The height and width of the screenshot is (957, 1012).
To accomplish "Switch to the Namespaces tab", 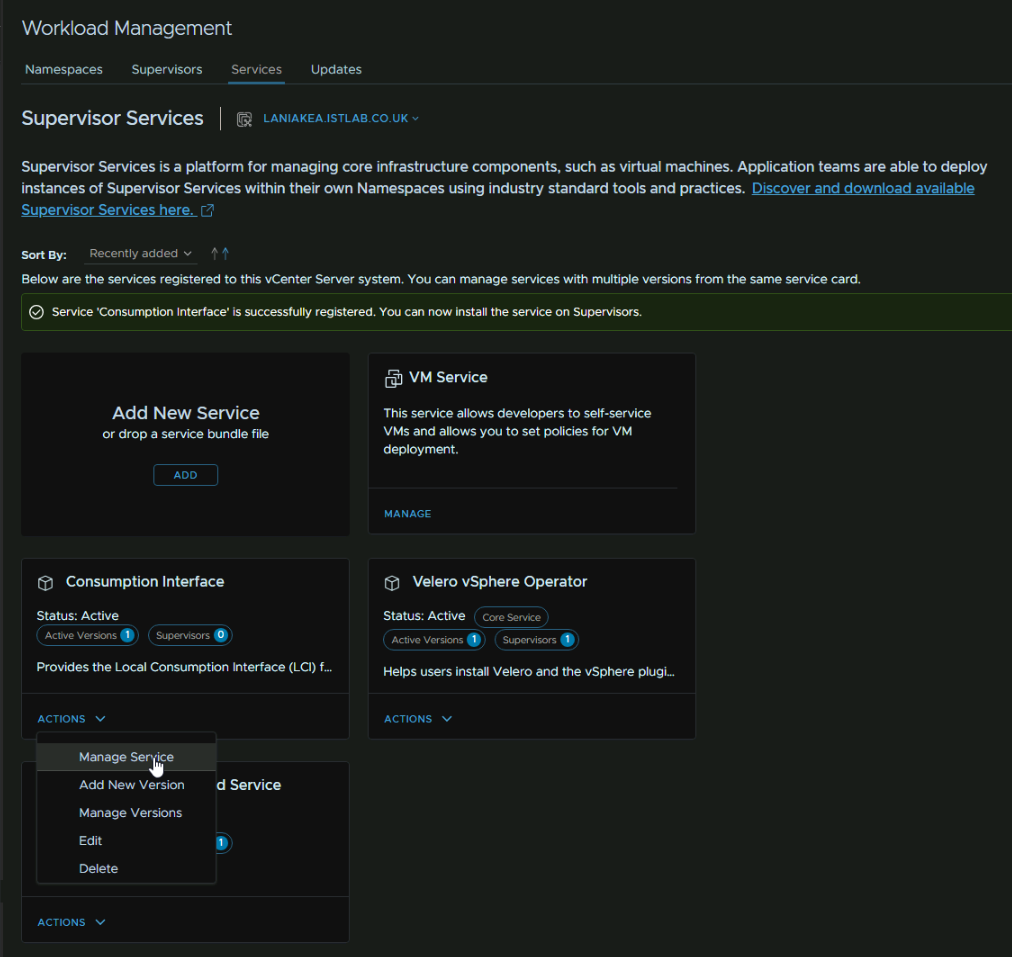I will click(64, 70).
